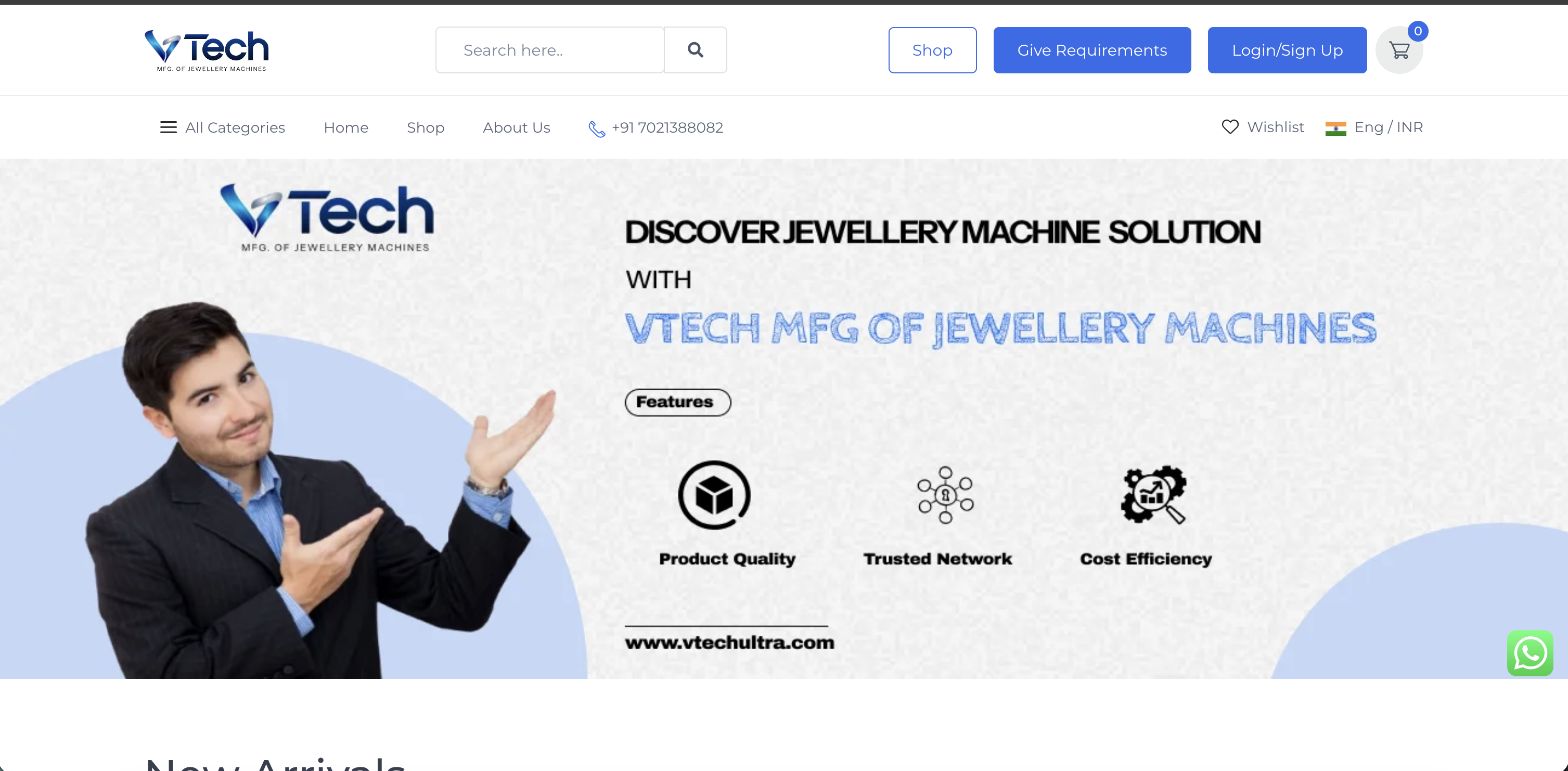This screenshot has height=771, width=1568.
Task: Click the outlined Shop button in header
Action: [x=932, y=50]
